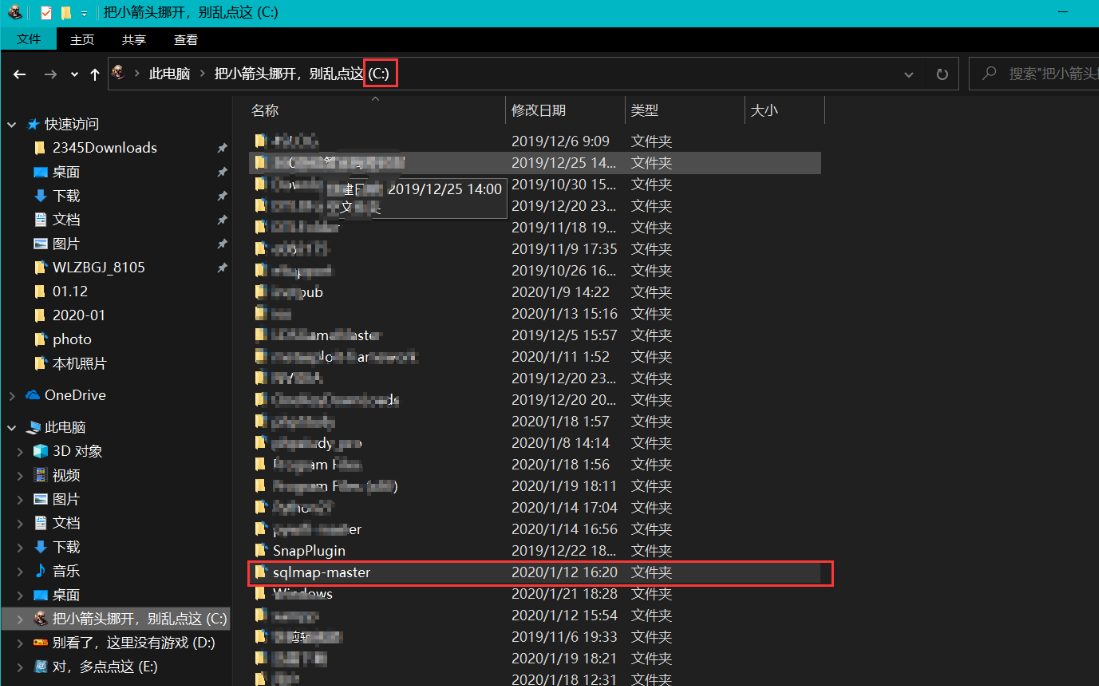Click the properties checkmark icon in title bar
This screenshot has height=686, width=1099.
pyautogui.click(x=46, y=13)
